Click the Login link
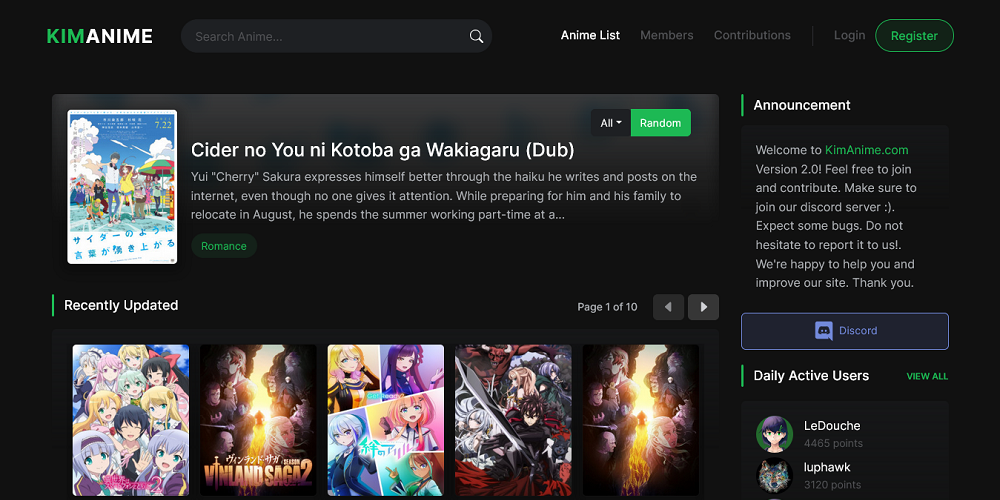Viewport: 1000px width, 500px height. pos(849,36)
